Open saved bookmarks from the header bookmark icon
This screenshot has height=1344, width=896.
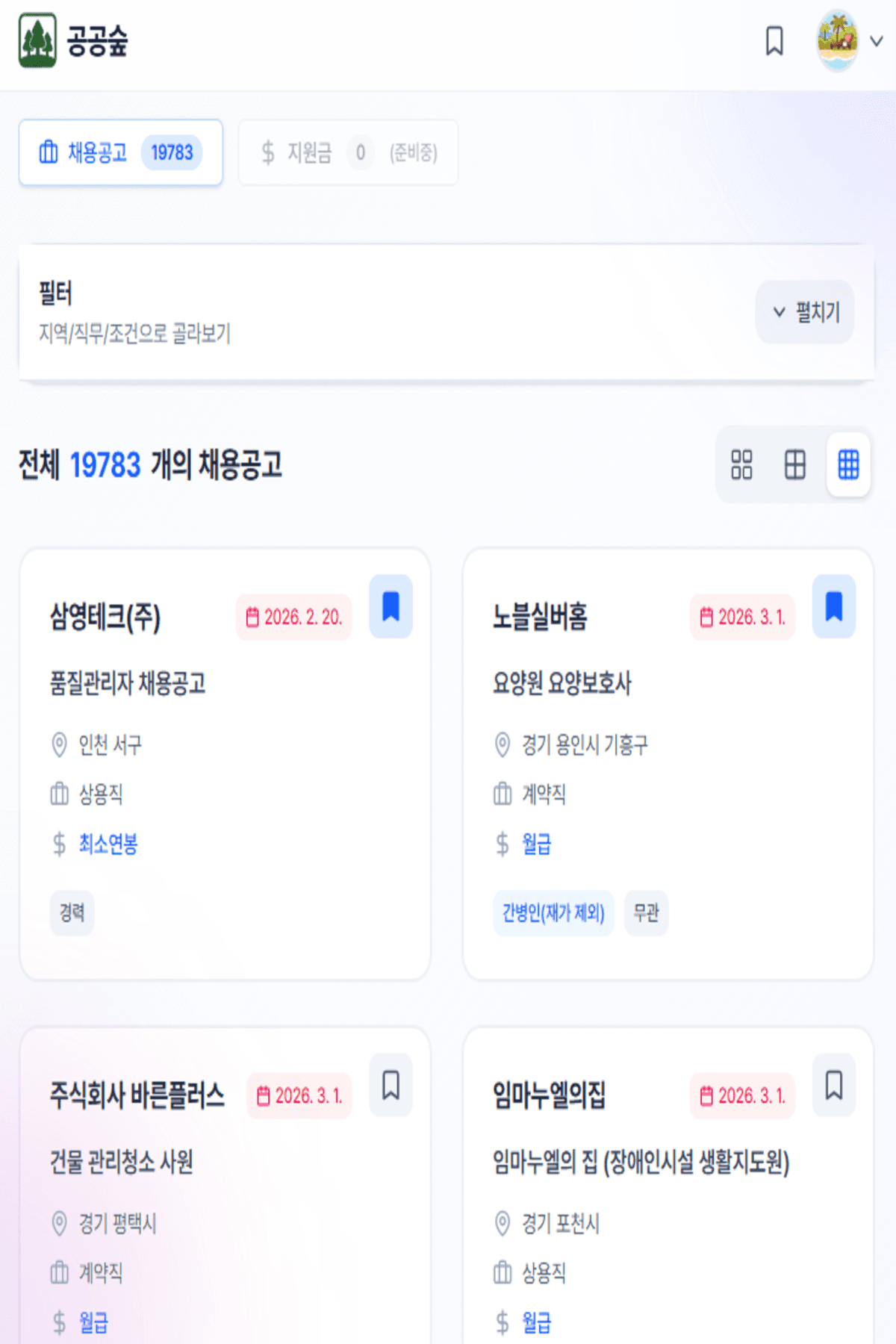[774, 41]
